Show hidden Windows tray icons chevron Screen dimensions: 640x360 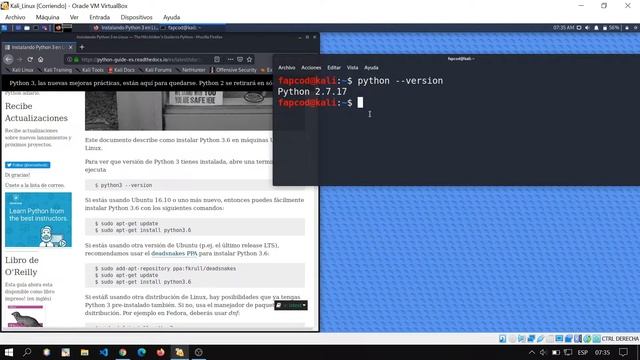532,352
